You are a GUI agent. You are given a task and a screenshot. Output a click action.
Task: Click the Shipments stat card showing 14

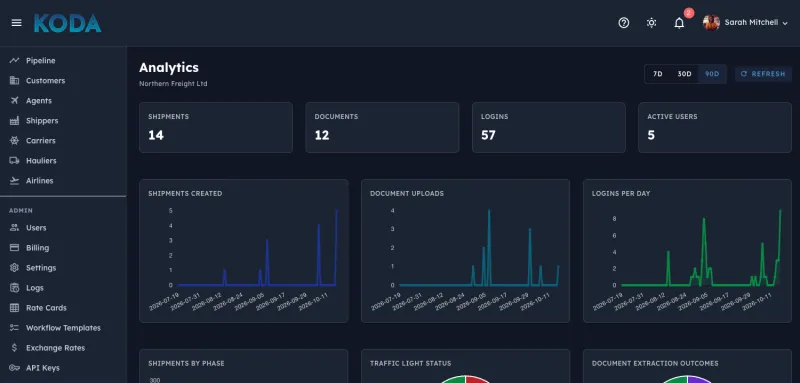(216, 127)
